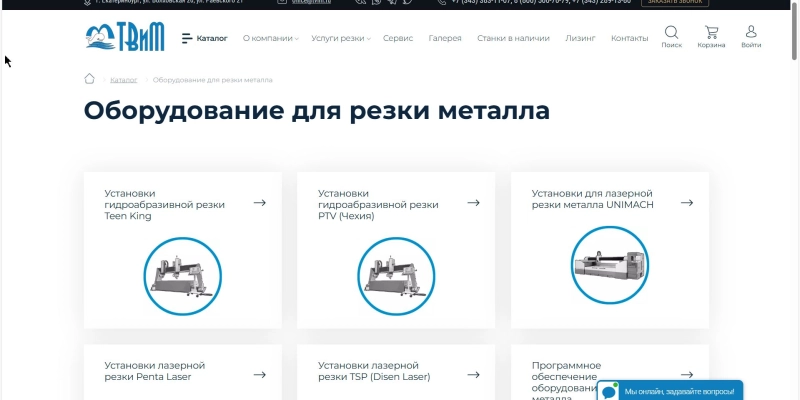
Task: Click the arrow on PTV (Чехия) card
Action: click(474, 203)
